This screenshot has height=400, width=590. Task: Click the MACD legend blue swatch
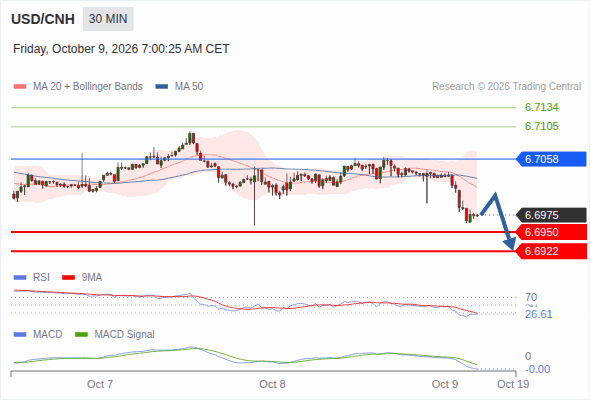[20, 335]
